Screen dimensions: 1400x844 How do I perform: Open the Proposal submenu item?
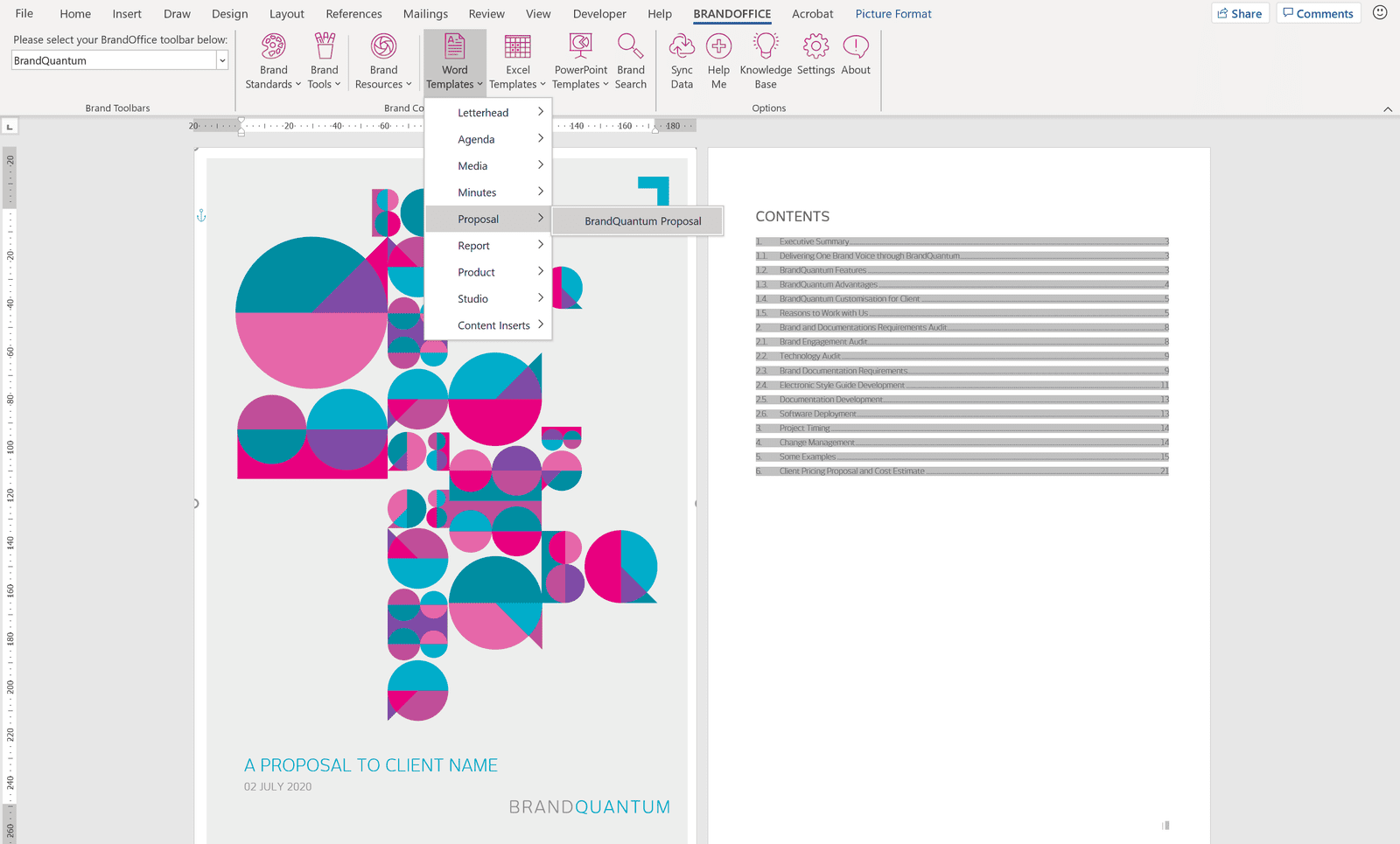pos(488,219)
